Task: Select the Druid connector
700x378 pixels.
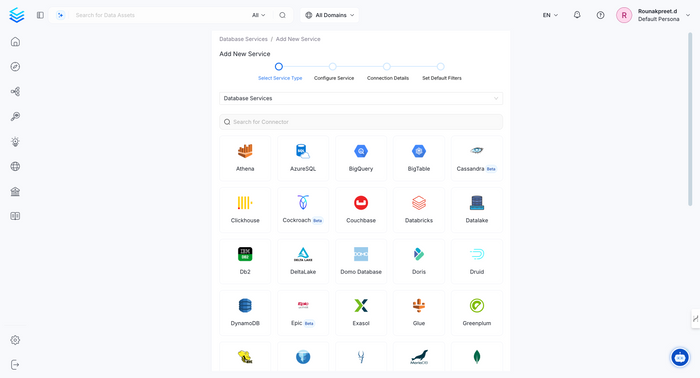Action: [477, 262]
